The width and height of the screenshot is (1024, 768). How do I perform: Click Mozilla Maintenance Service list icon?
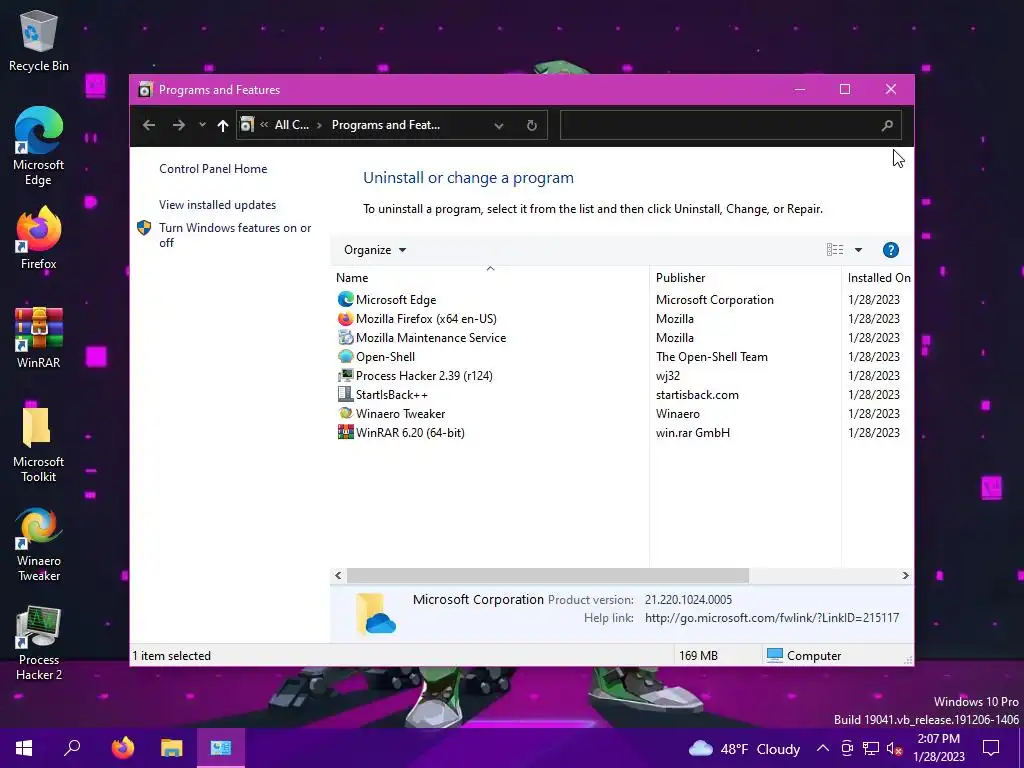(345, 337)
